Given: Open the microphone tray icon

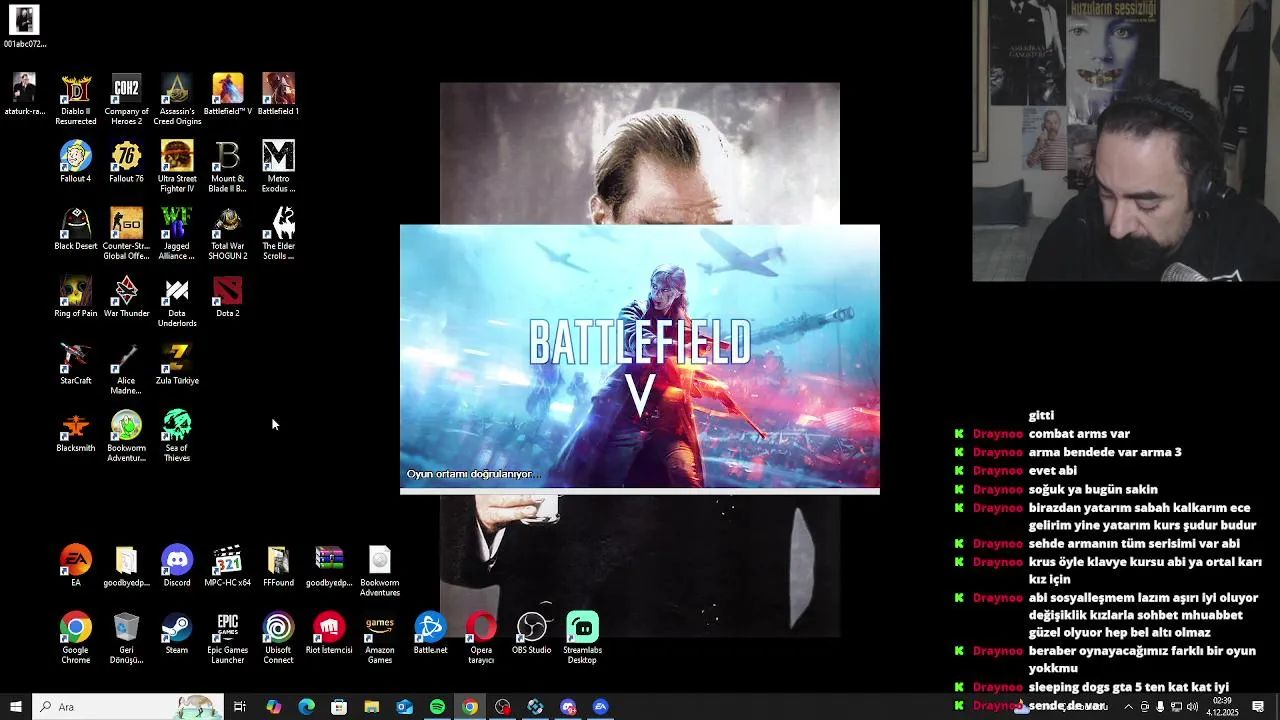Looking at the screenshot, I should [1160, 707].
